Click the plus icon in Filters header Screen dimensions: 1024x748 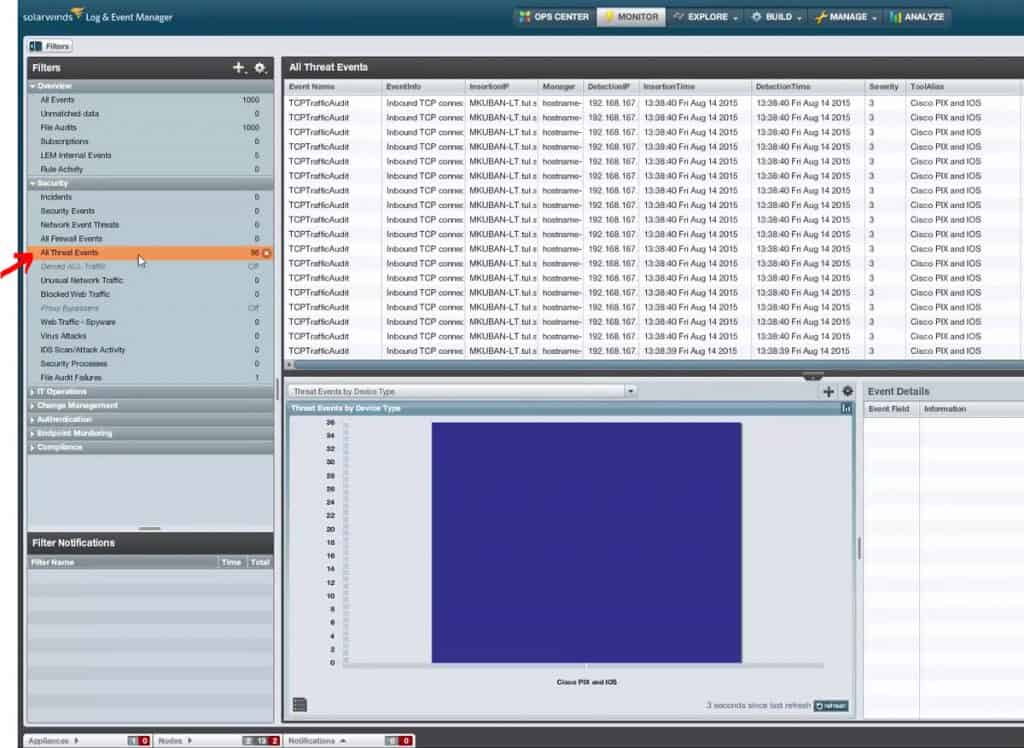point(238,67)
